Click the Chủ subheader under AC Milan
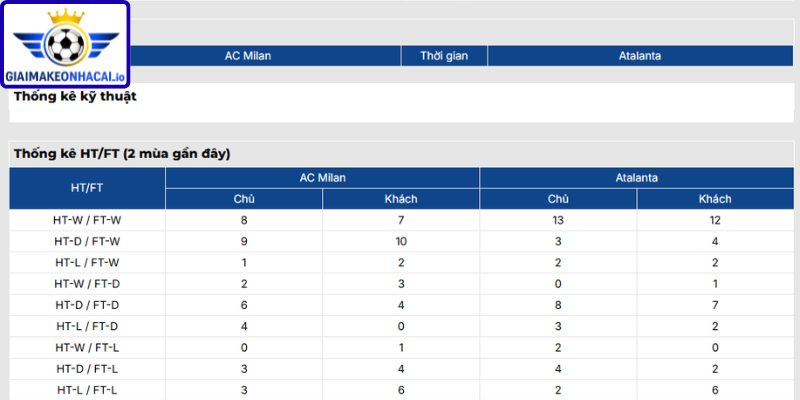Image resolution: width=800 pixels, height=400 pixels. [244, 199]
